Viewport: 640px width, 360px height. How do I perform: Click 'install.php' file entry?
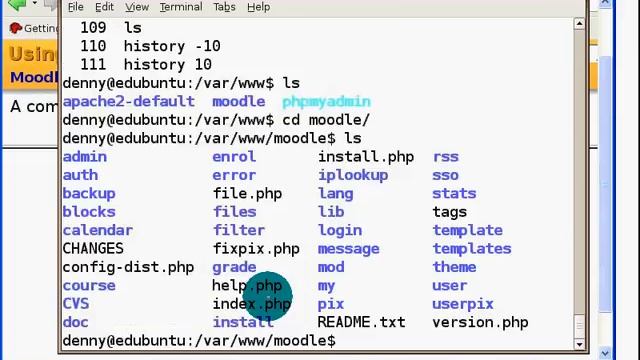click(366, 157)
